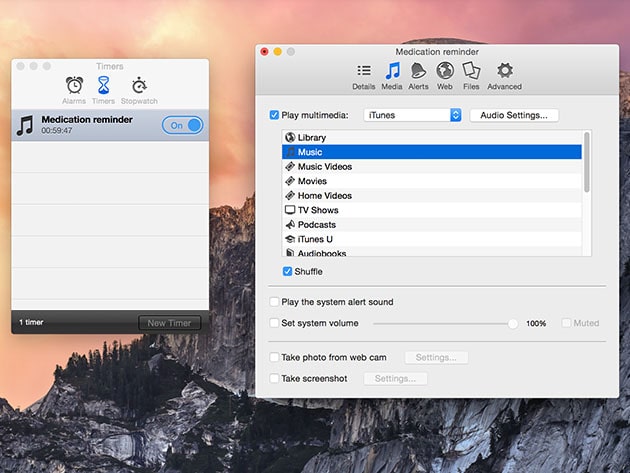Uncheck the Shuffle checkbox
The image size is (630, 473).
[287, 271]
